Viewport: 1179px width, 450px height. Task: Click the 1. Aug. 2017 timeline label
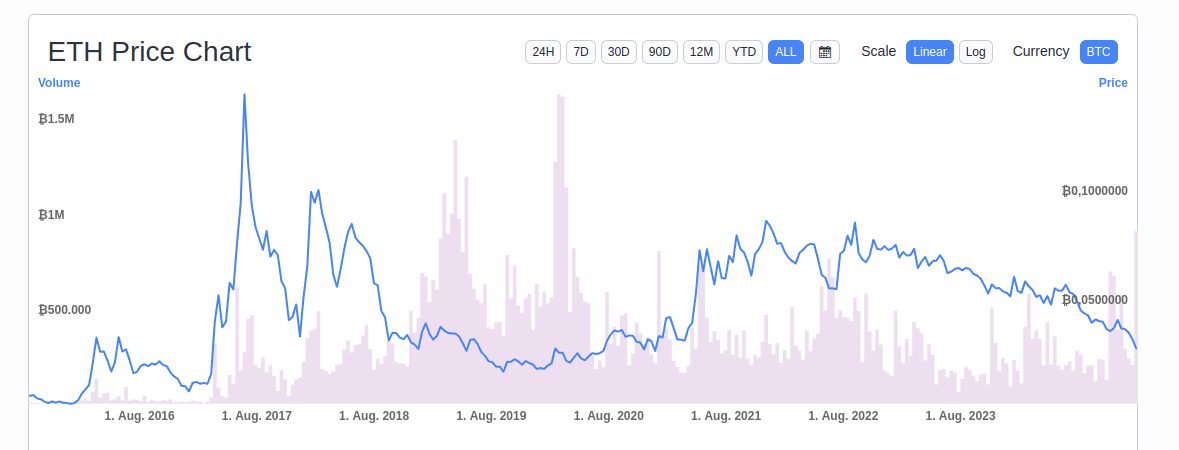[257, 416]
